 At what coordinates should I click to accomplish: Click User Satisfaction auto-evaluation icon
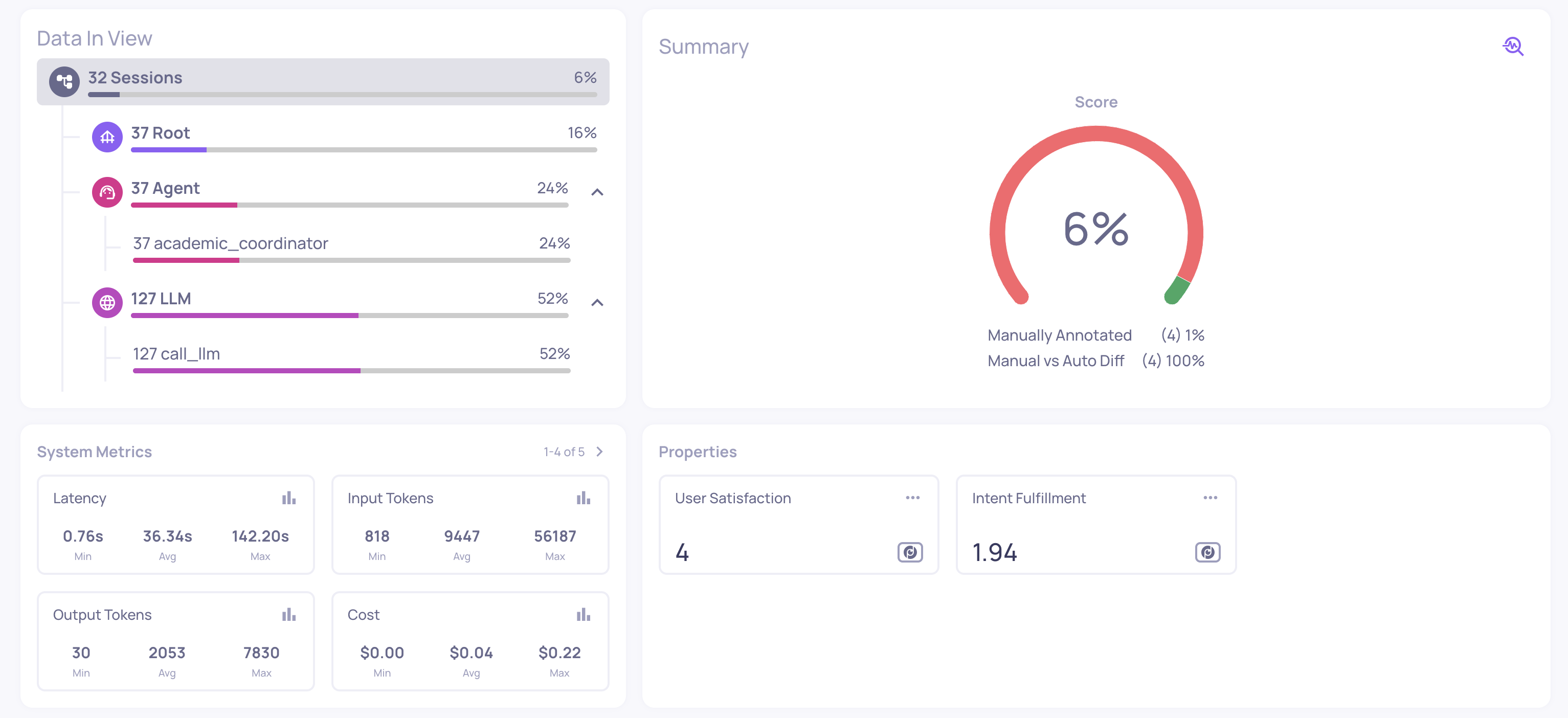(x=910, y=552)
